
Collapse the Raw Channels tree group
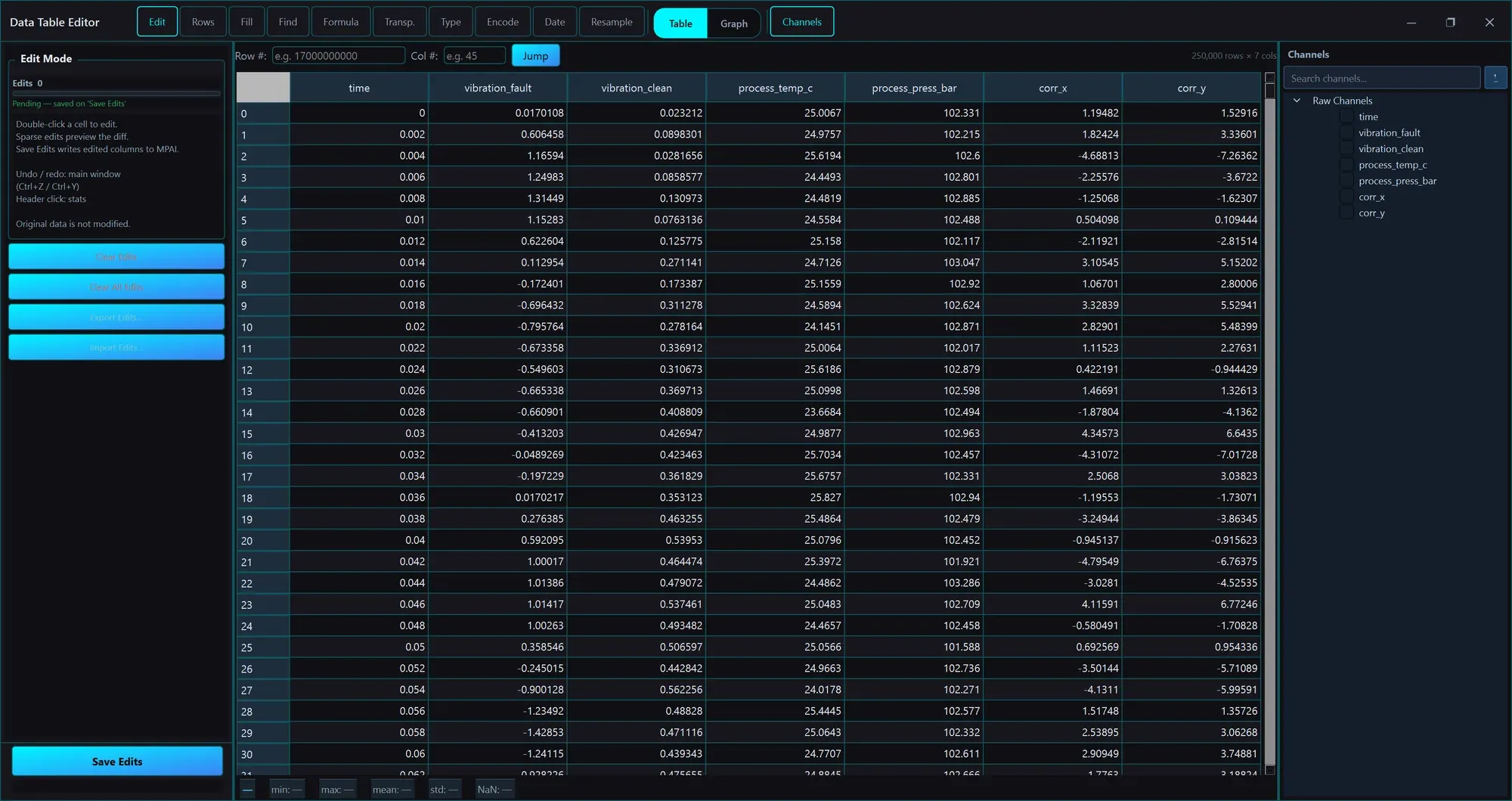[x=1297, y=101]
